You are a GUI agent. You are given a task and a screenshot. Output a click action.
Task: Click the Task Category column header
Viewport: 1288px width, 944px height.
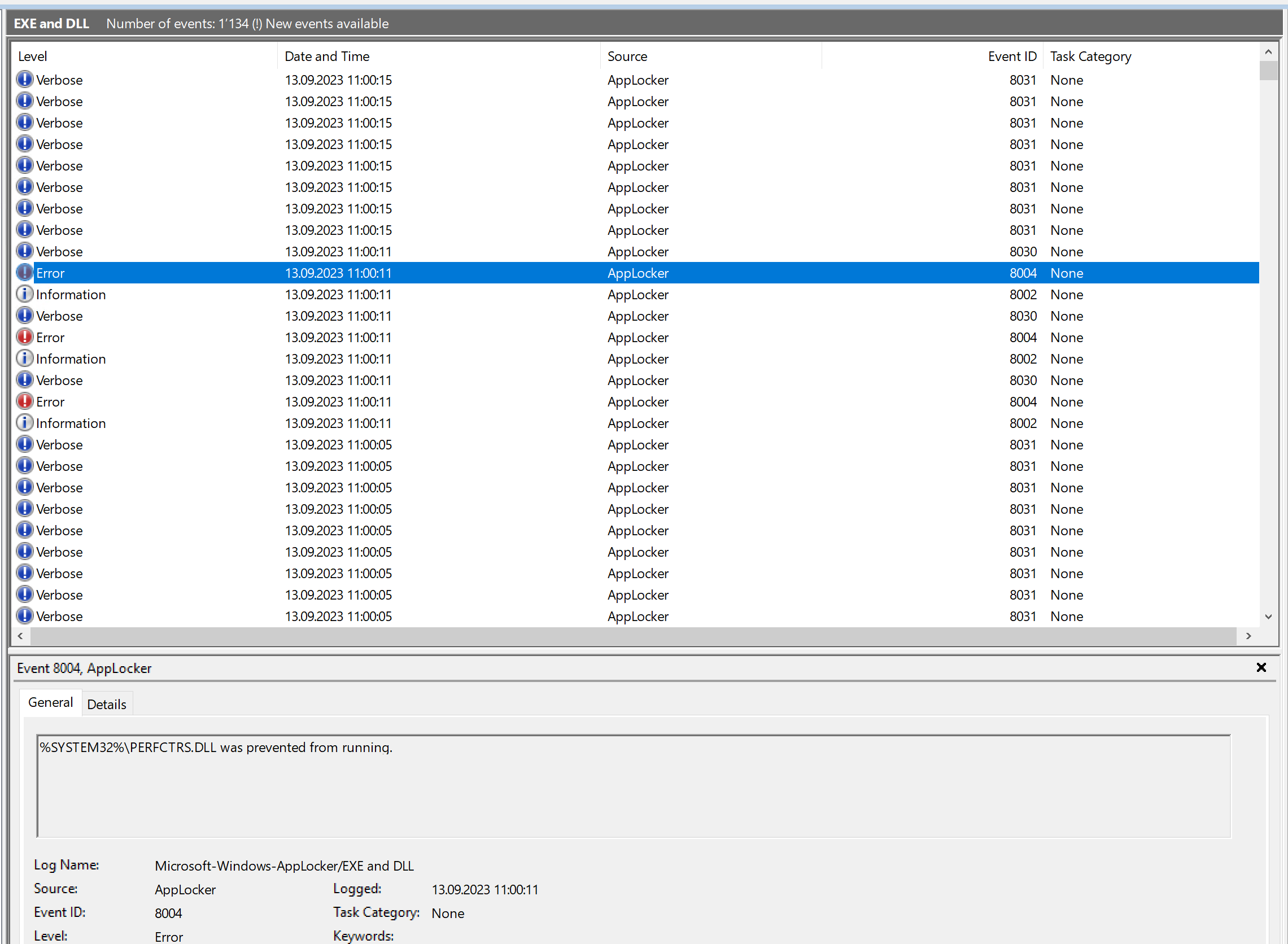(1090, 56)
